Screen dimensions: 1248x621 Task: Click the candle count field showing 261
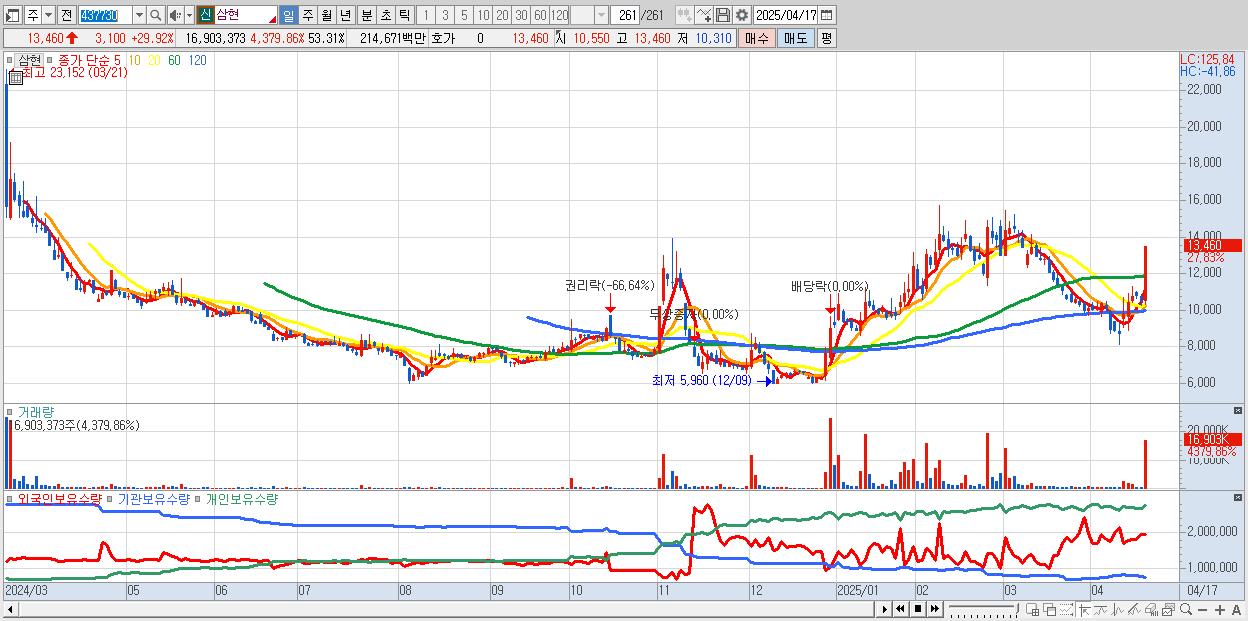click(624, 15)
